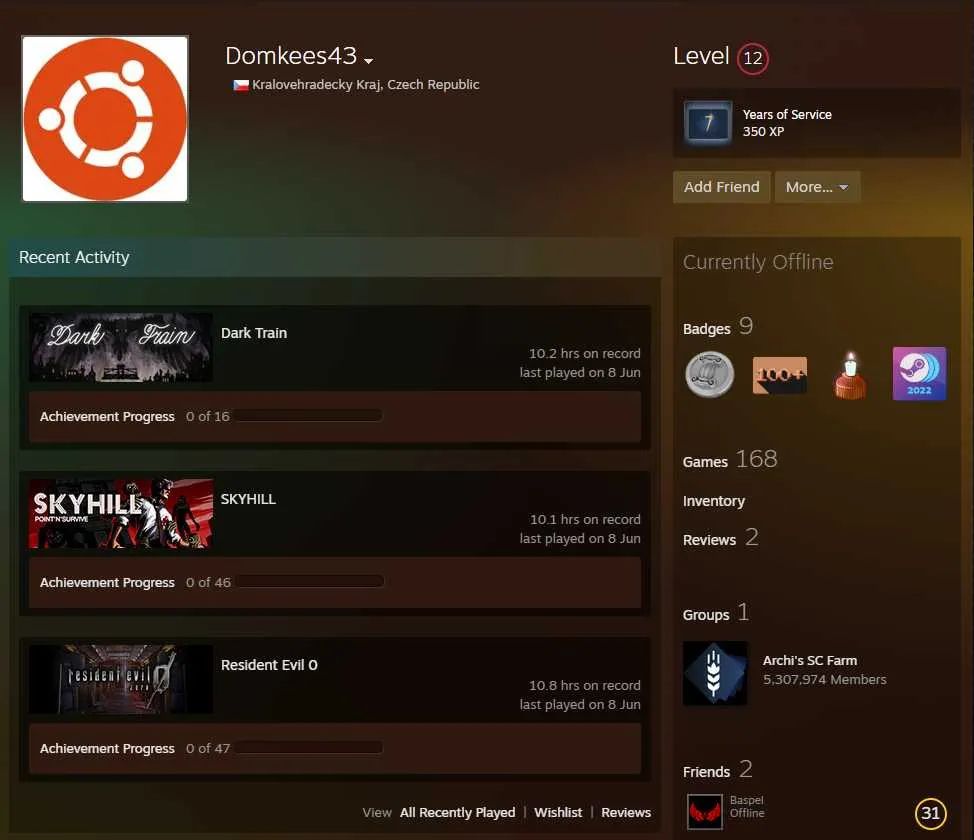This screenshot has height=840, width=974.
Task: Open the silver coin community badge
Action: (709, 374)
